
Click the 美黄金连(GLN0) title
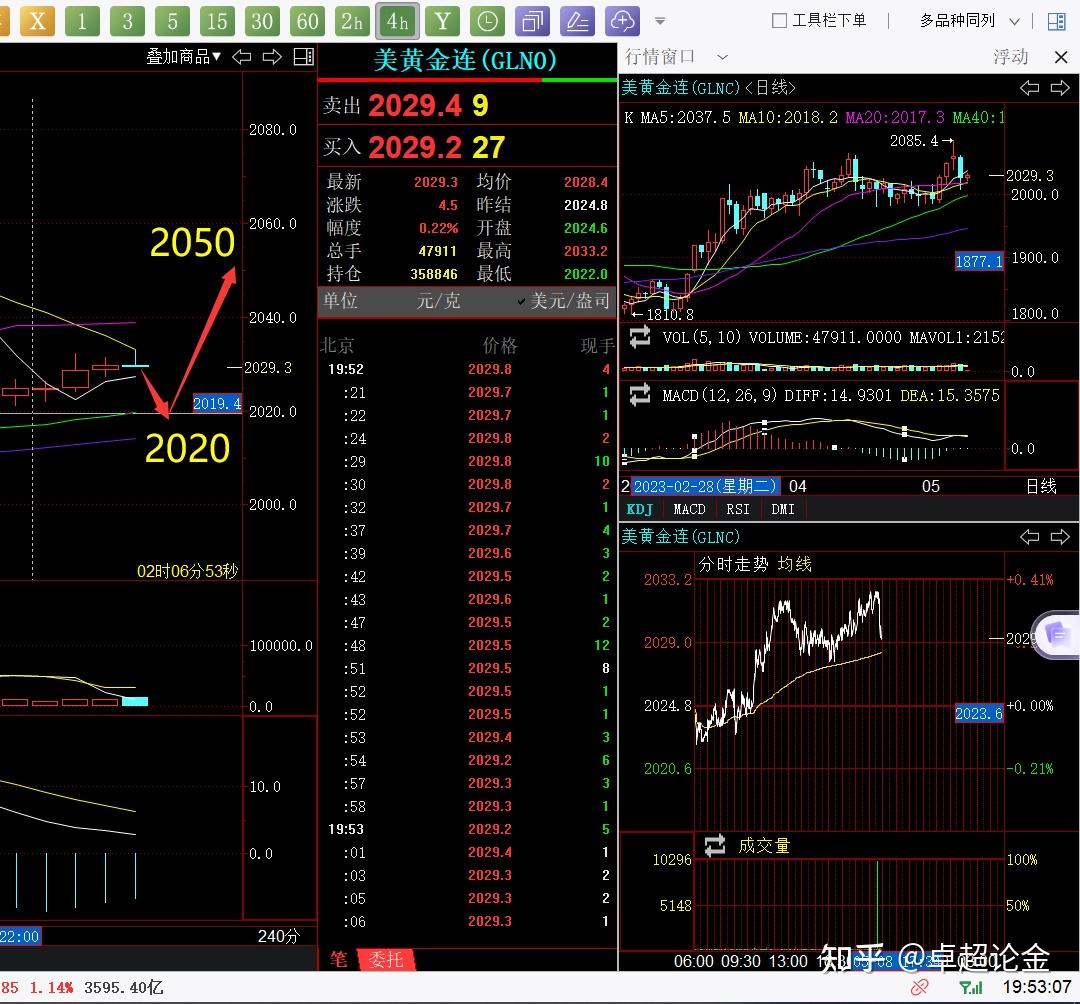(x=465, y=61)
